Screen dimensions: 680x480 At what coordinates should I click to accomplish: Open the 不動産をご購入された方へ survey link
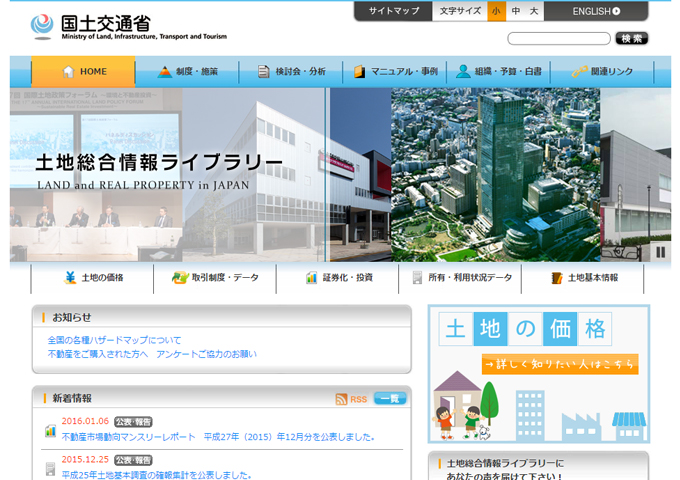pos(152,354)
